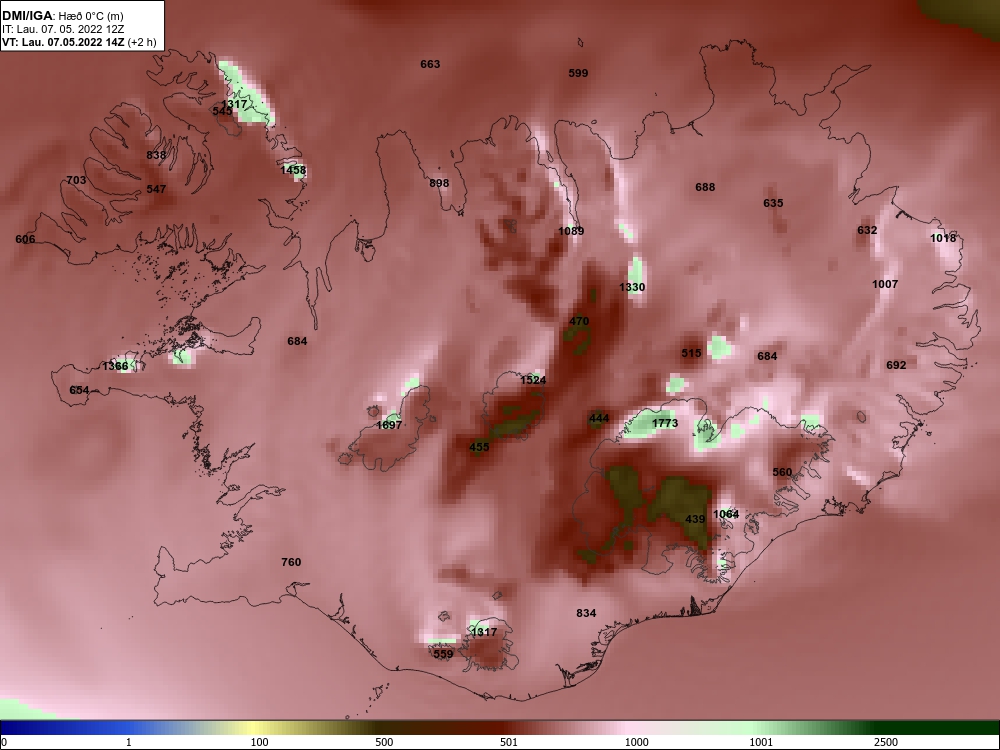Viewport: 1000px width, 750px height.
Task: Click the 606 height label
Action: tap(25, 239)
